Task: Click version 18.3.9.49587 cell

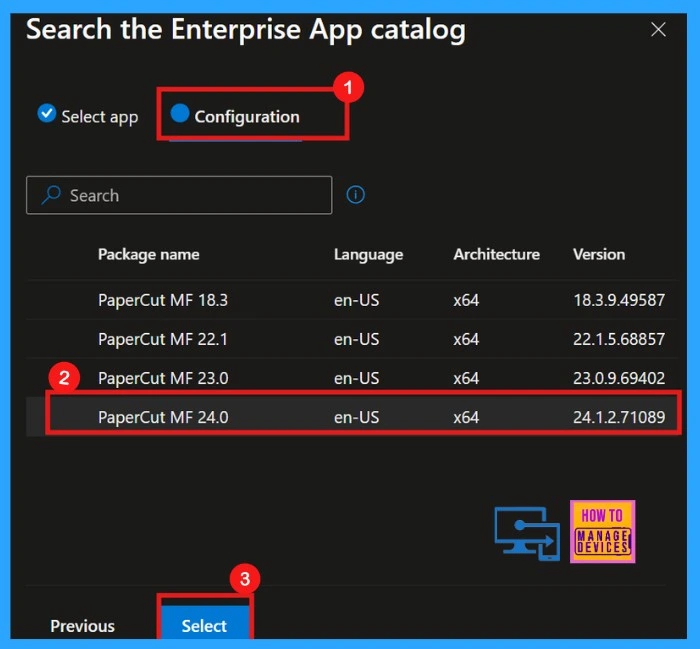Action: click(x=619, y=300)
